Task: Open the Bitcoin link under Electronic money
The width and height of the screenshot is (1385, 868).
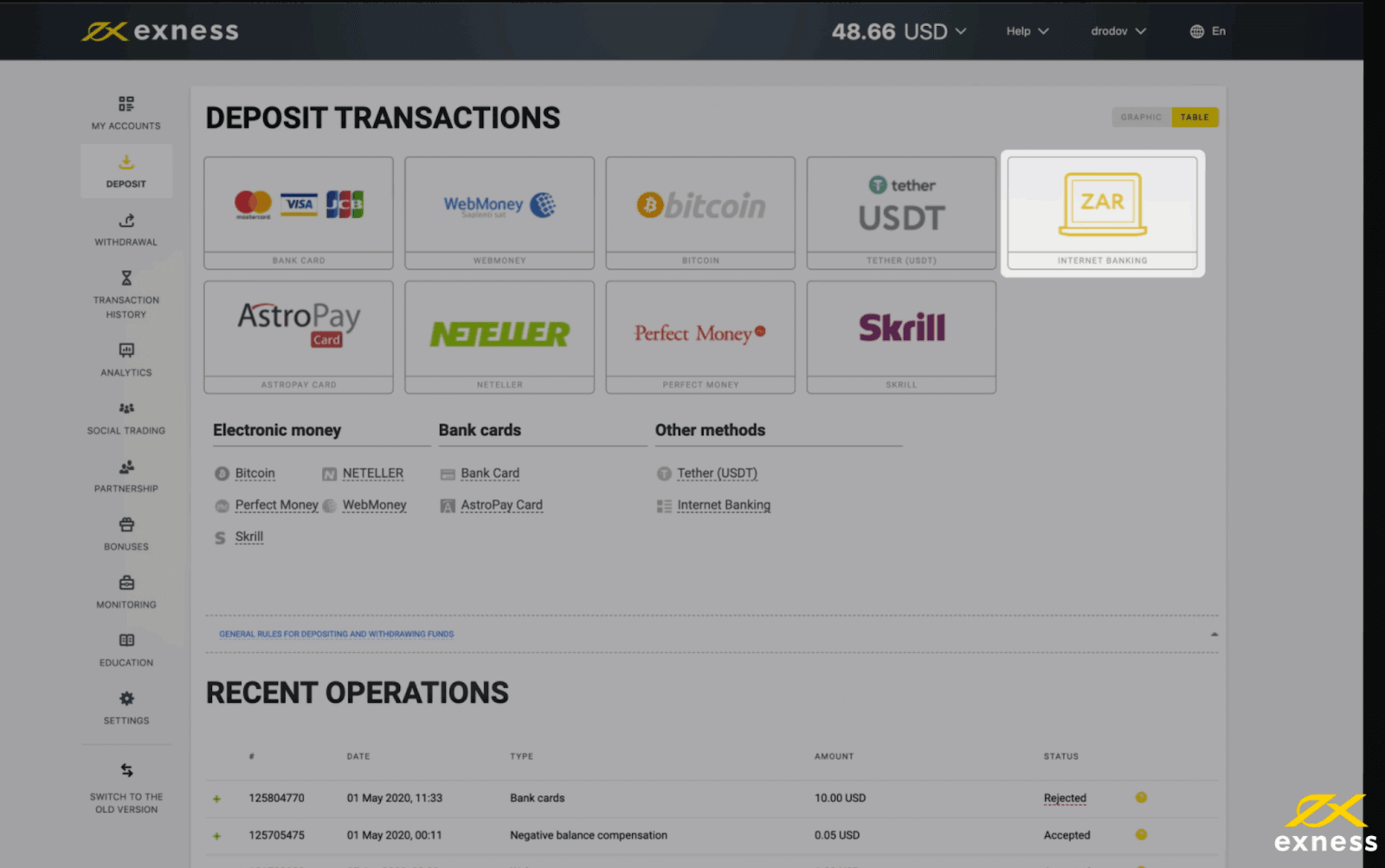Action: (x=254, y=473)
